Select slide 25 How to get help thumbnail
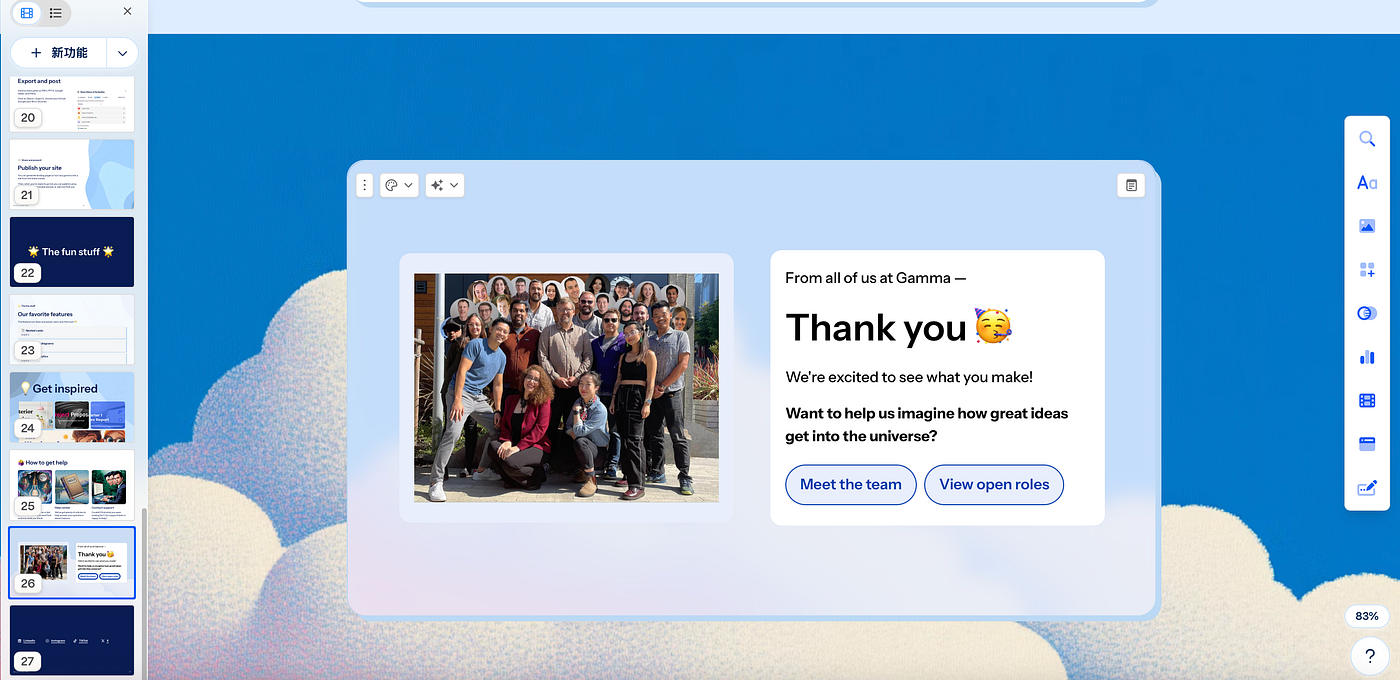The image size is (1400, 680). [72, 484]
